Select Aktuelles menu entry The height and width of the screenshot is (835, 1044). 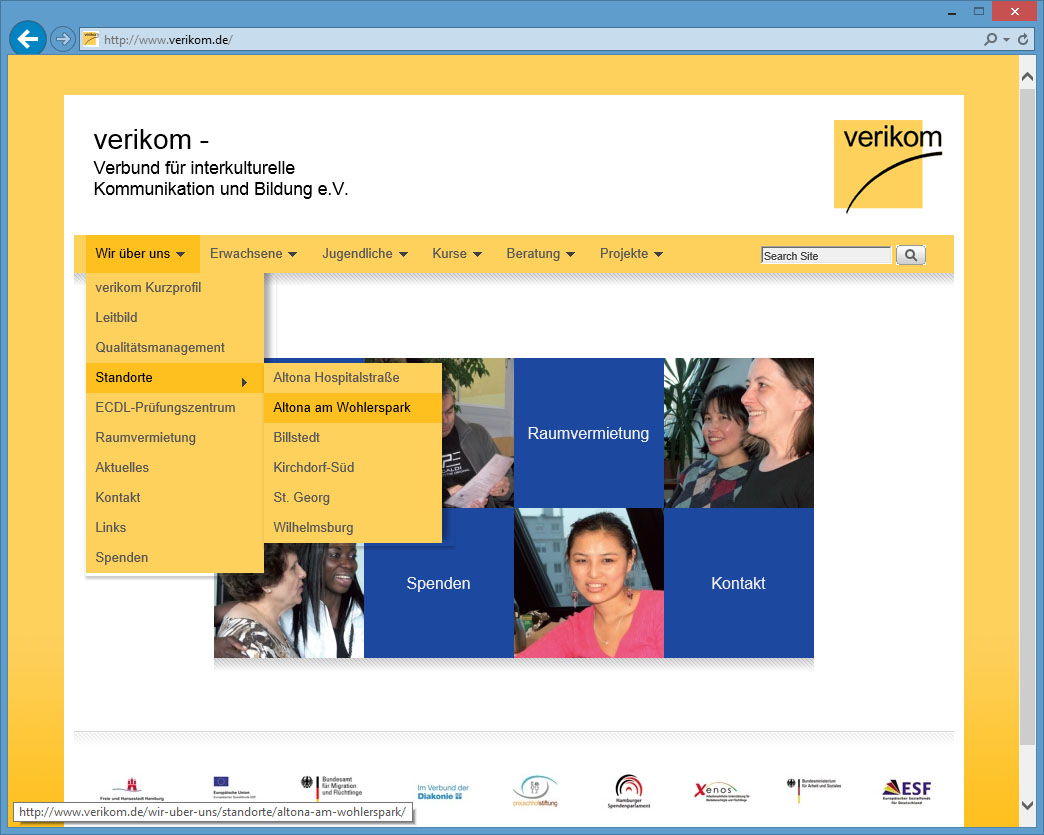174,467
